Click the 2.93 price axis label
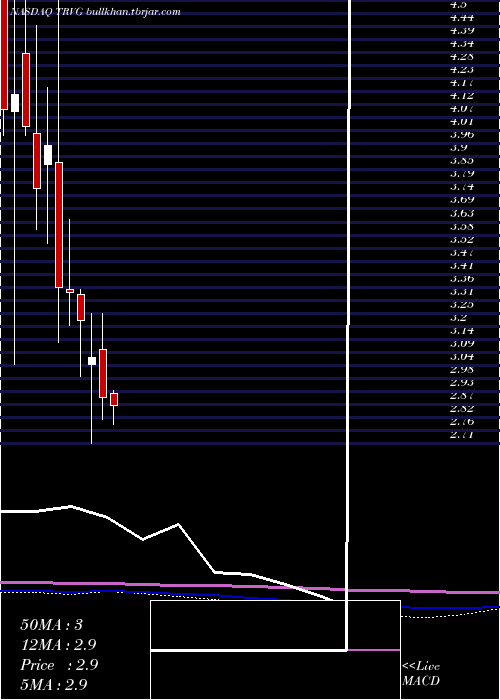Image resolution: width=500 pixels, height=700 pixels. pos(462,383)
